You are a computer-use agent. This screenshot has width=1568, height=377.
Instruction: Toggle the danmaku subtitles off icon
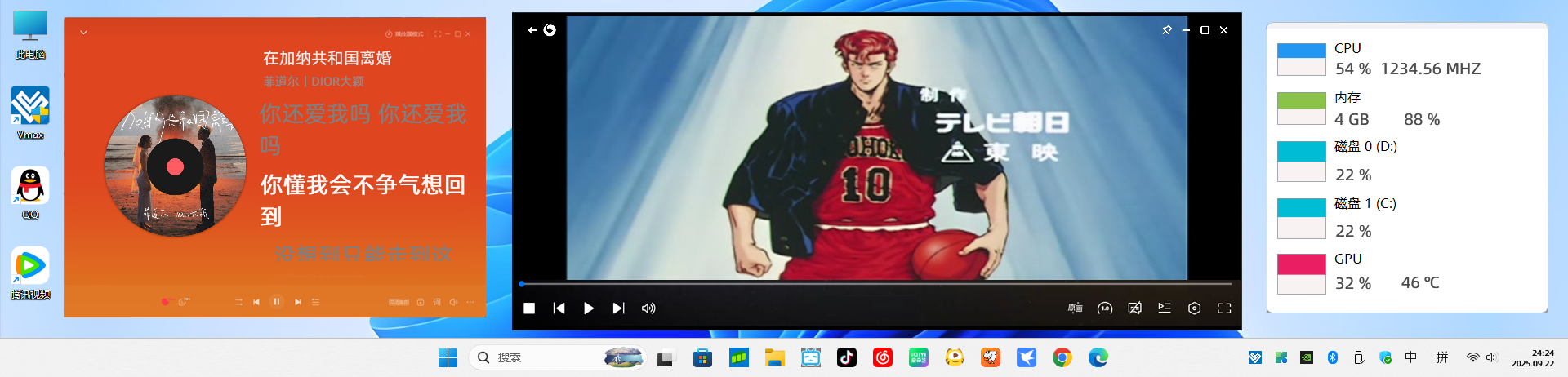pyautogui.click(x=1134, y=308)
